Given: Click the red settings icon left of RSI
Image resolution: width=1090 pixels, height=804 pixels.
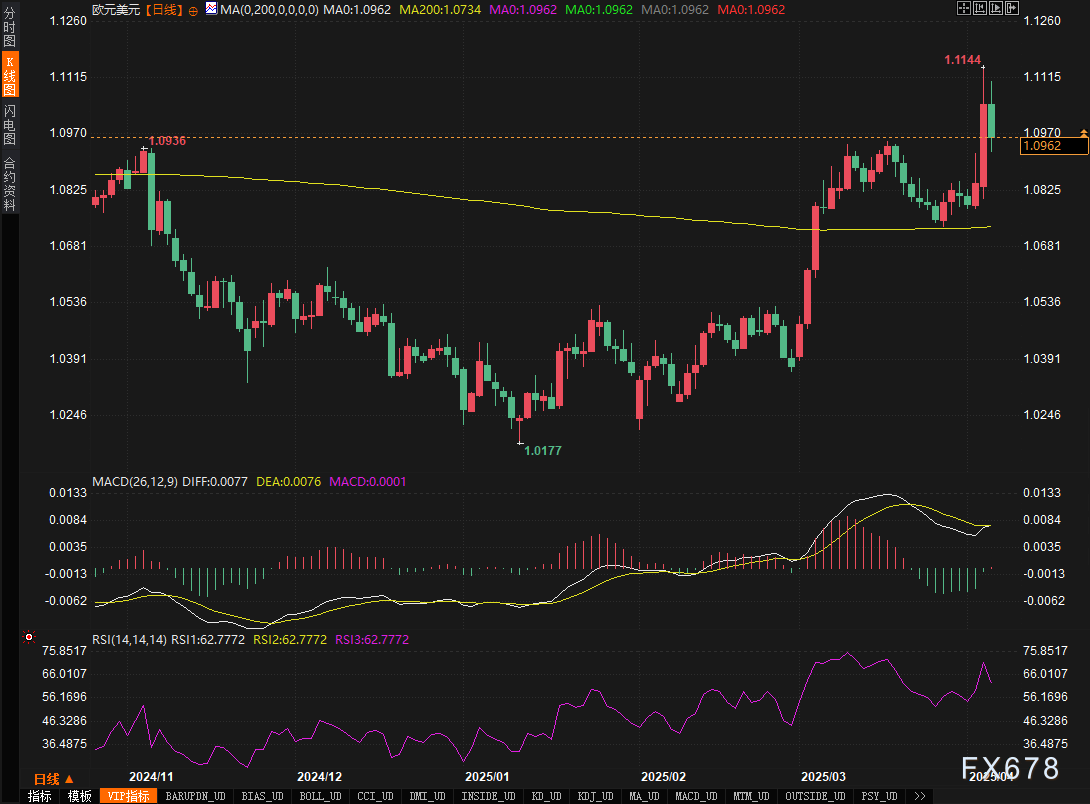Looking at the screenshot, I should pyautogui.click(x=29, y=637).
